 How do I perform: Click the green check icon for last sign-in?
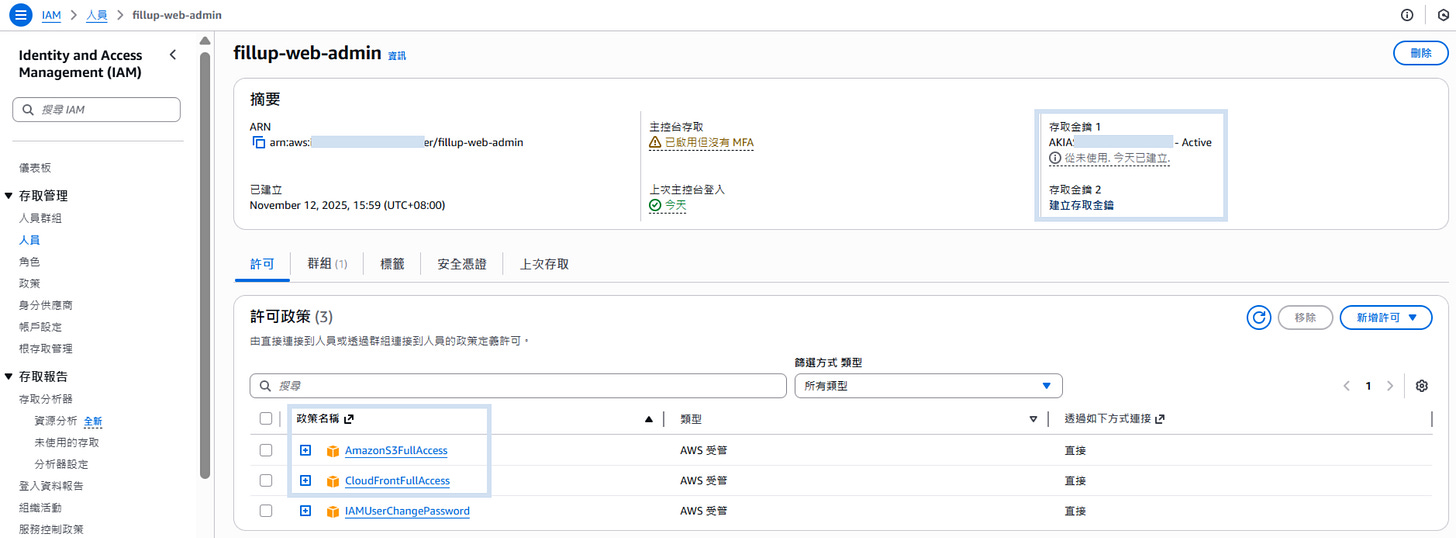(656, 205)
